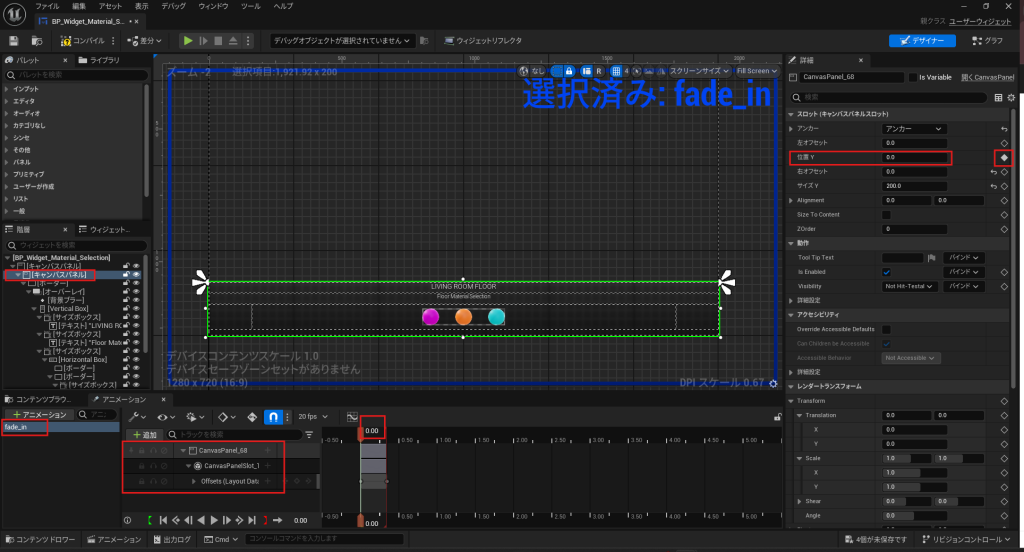Open the details panel settings gear
Viewport: 1024px width, 552px height.
click(x=1011, y=97)
